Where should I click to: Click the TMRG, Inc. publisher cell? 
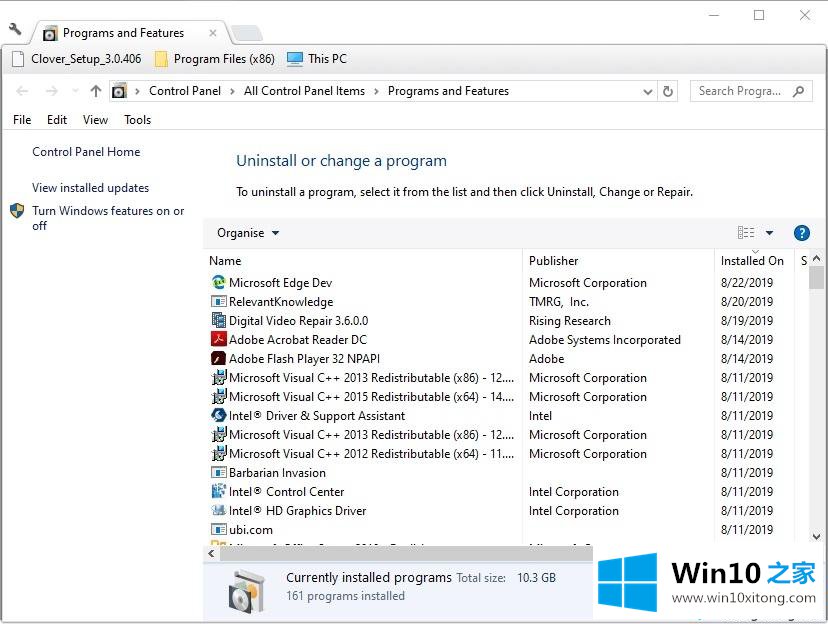(559, 301)
